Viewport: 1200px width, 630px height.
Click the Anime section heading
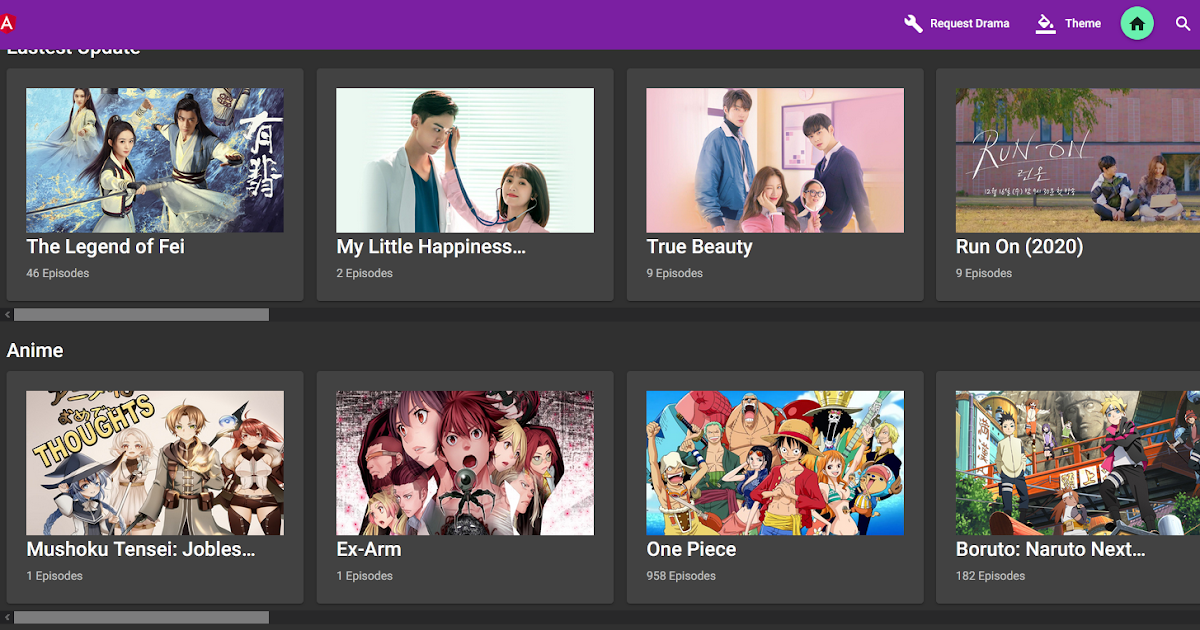click(x=35, y=350)
